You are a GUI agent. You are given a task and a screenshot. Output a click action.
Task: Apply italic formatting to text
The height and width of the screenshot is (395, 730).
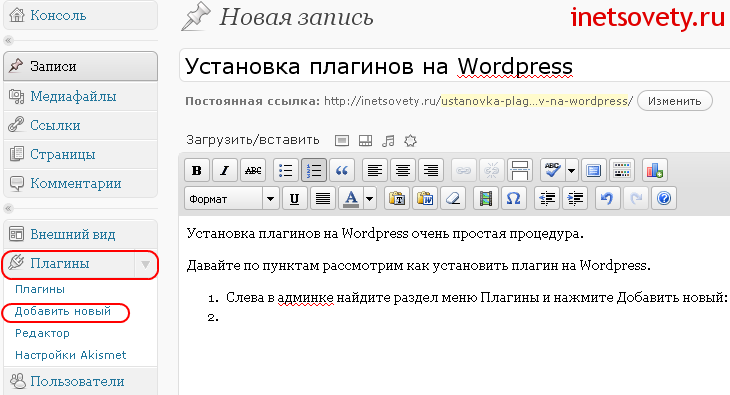tap(225, 170)
